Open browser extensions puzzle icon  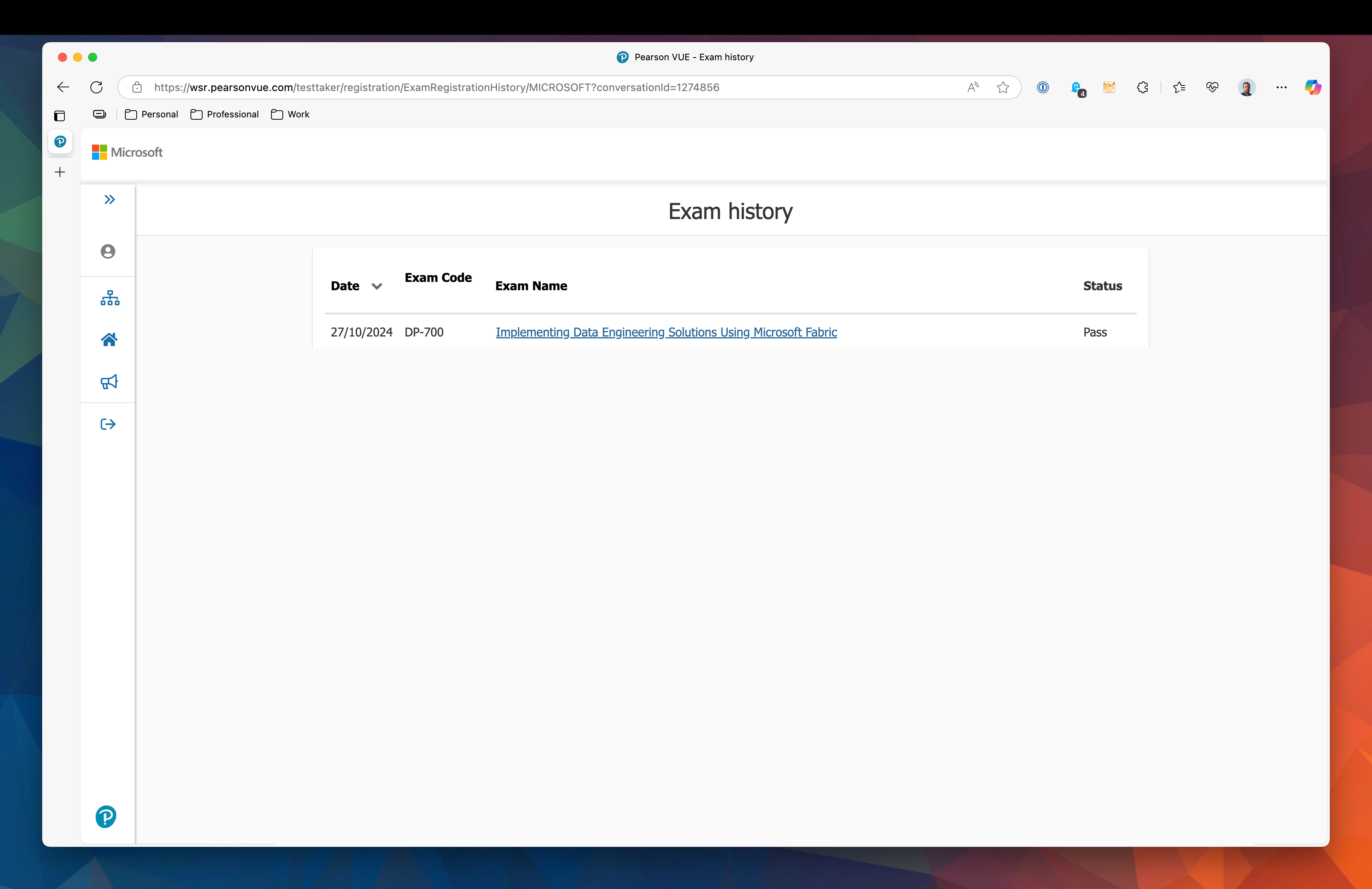point(1142,87)
